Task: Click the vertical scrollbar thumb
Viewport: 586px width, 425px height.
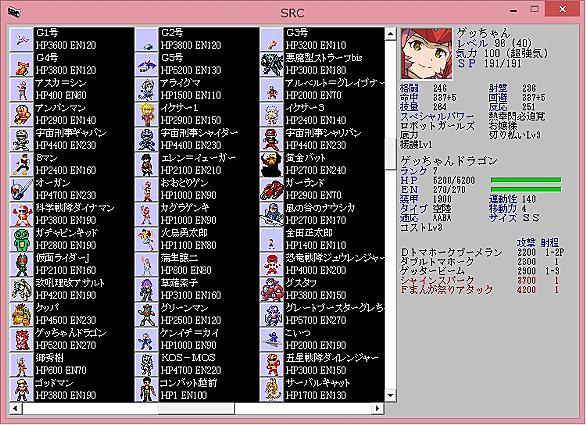Action: coord(390,154)
